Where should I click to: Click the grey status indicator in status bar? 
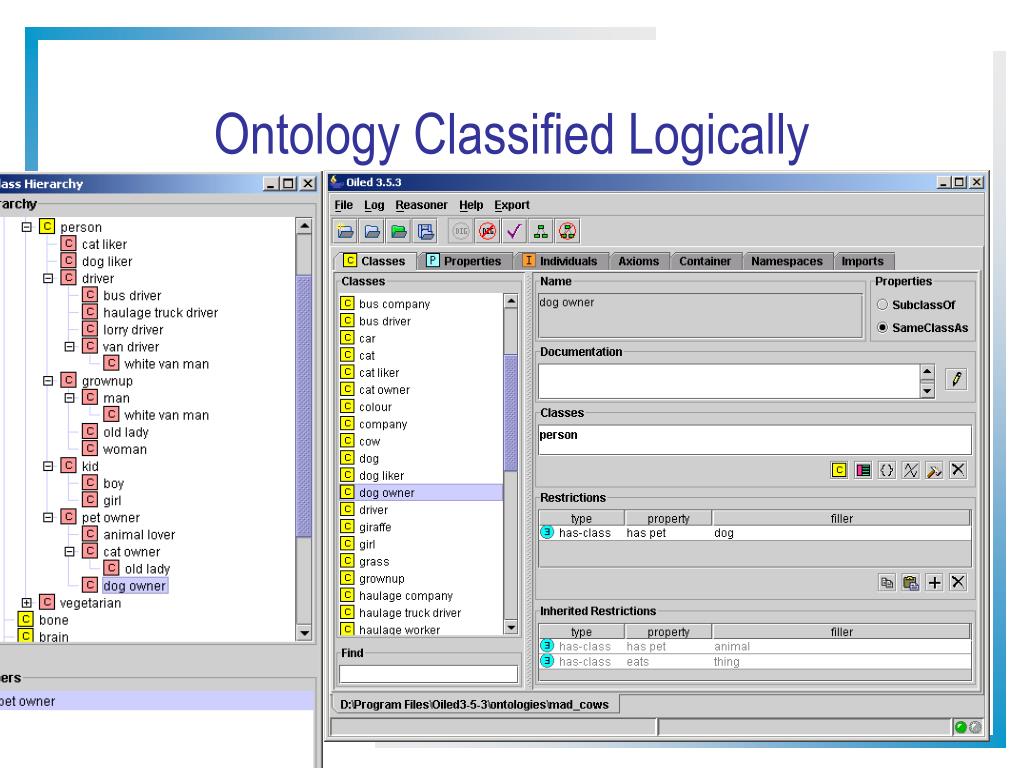[x=974, y=727]
